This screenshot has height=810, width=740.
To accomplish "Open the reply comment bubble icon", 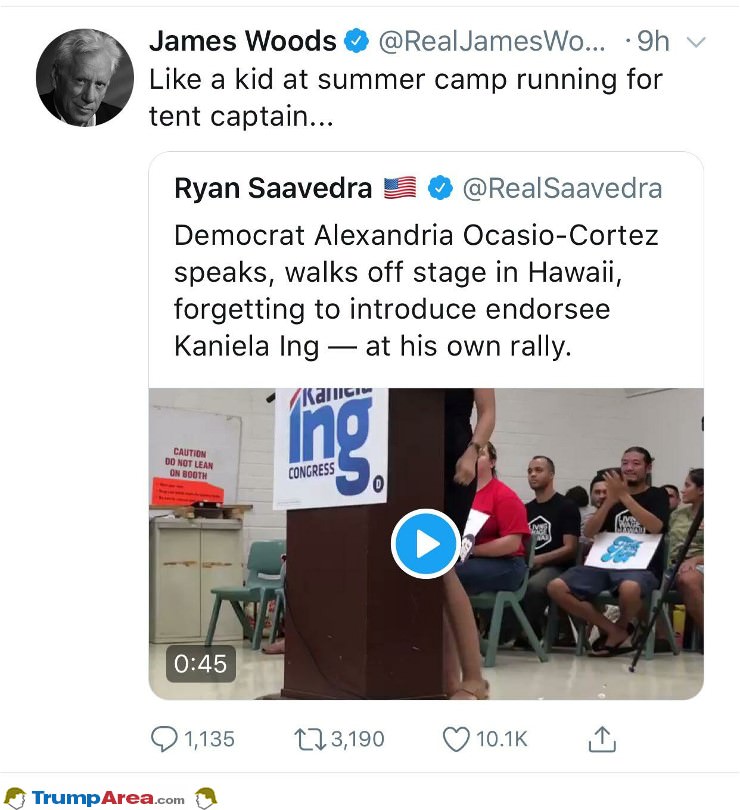I will [x=164, y=739].
